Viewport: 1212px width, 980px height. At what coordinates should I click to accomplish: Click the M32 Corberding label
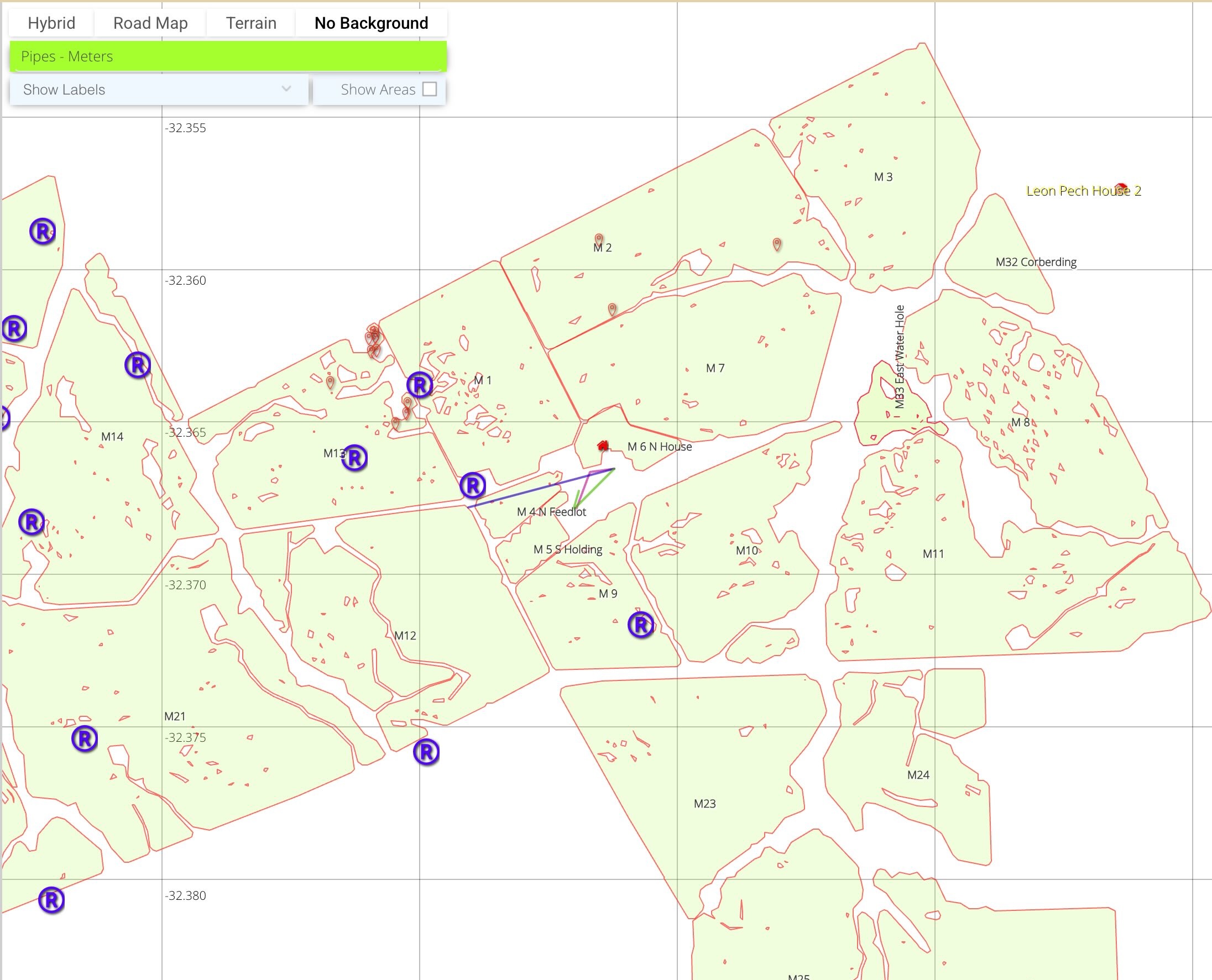click(1036, 262)
